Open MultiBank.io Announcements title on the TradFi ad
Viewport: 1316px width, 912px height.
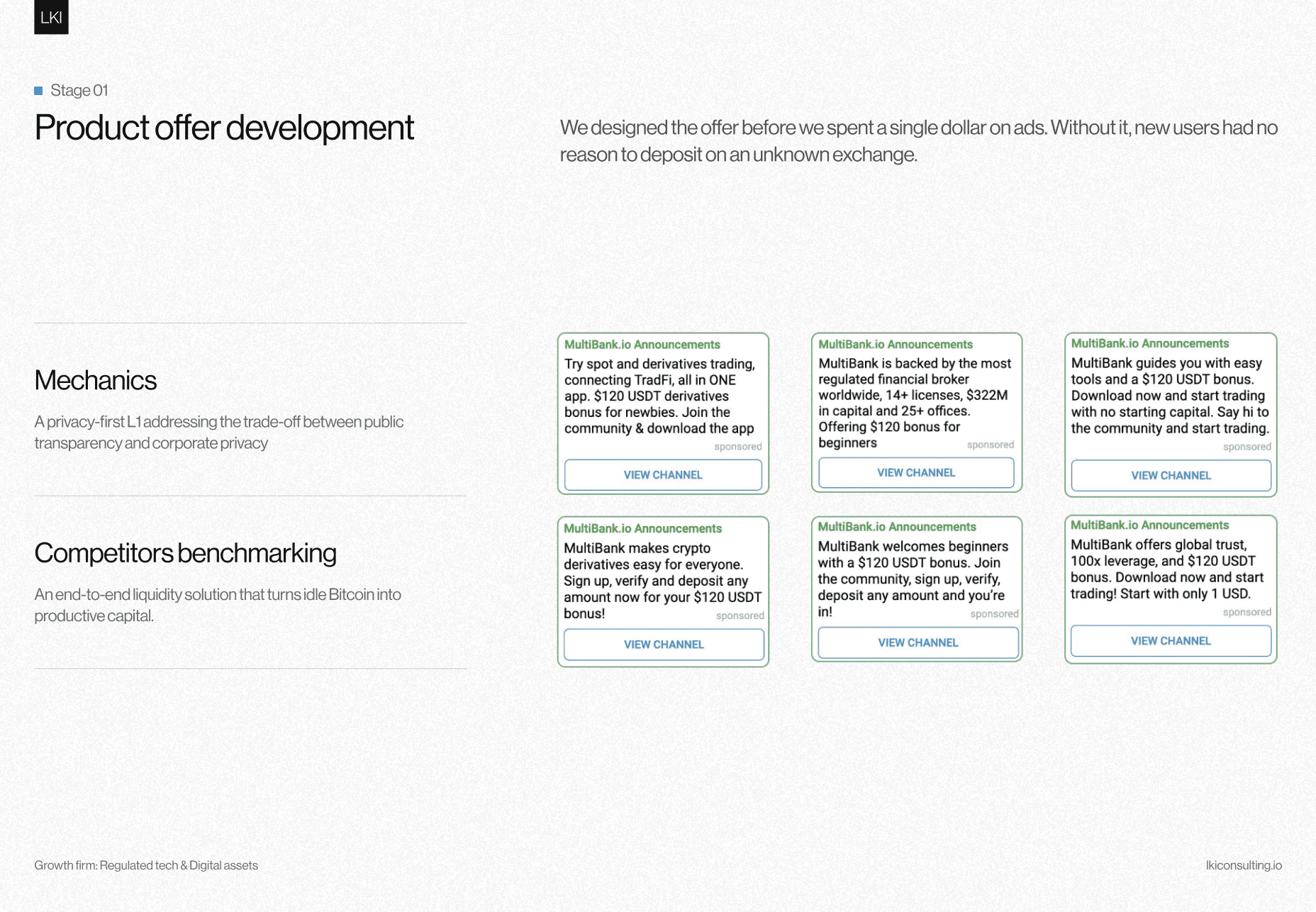tap(642, 345)
